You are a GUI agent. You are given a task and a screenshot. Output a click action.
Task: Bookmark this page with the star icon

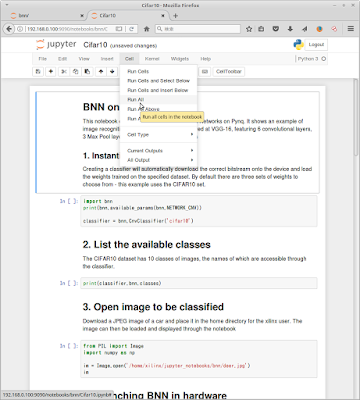click(249, 29)
